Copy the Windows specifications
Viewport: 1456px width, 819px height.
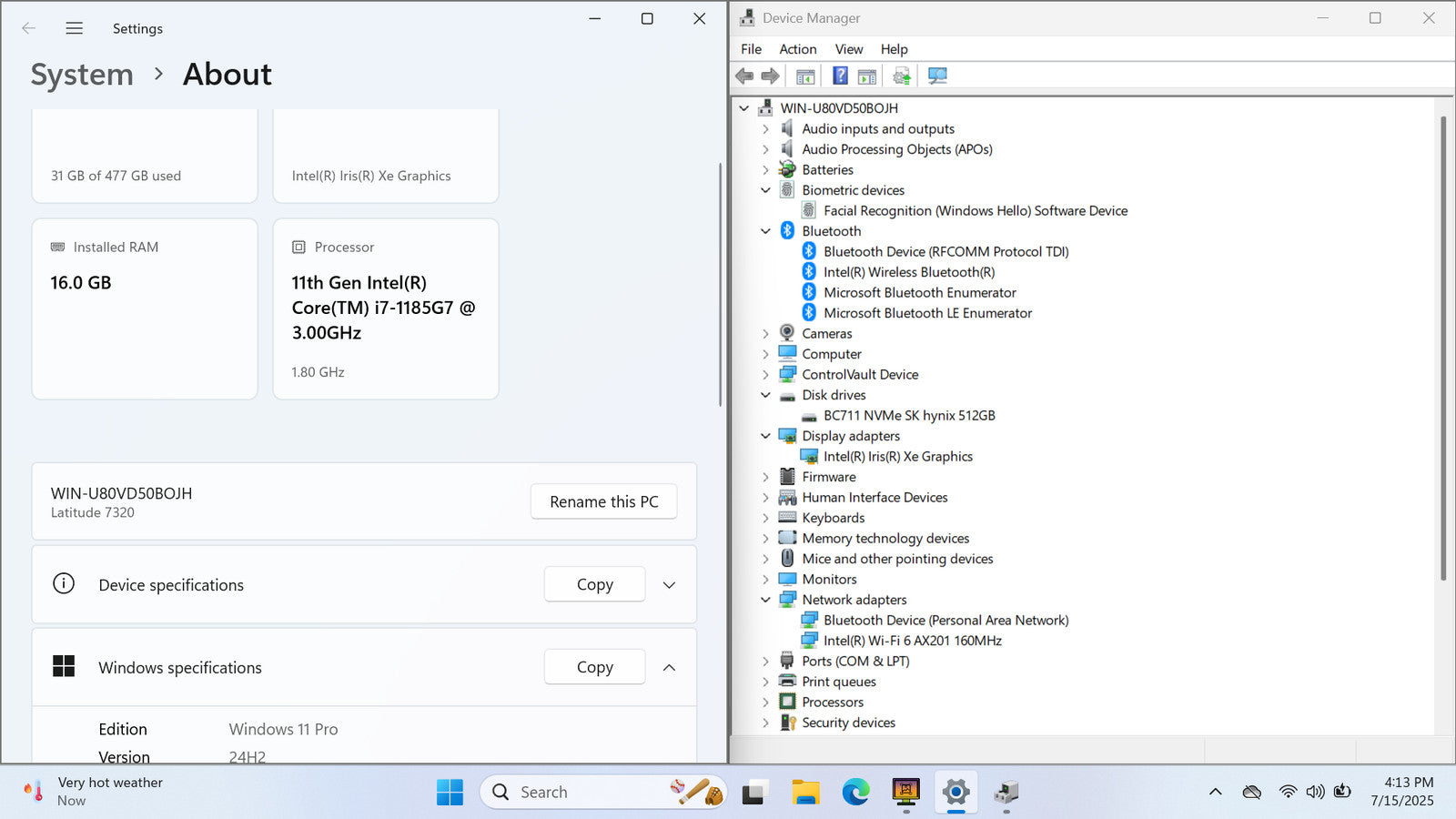(x=595, y=667)
